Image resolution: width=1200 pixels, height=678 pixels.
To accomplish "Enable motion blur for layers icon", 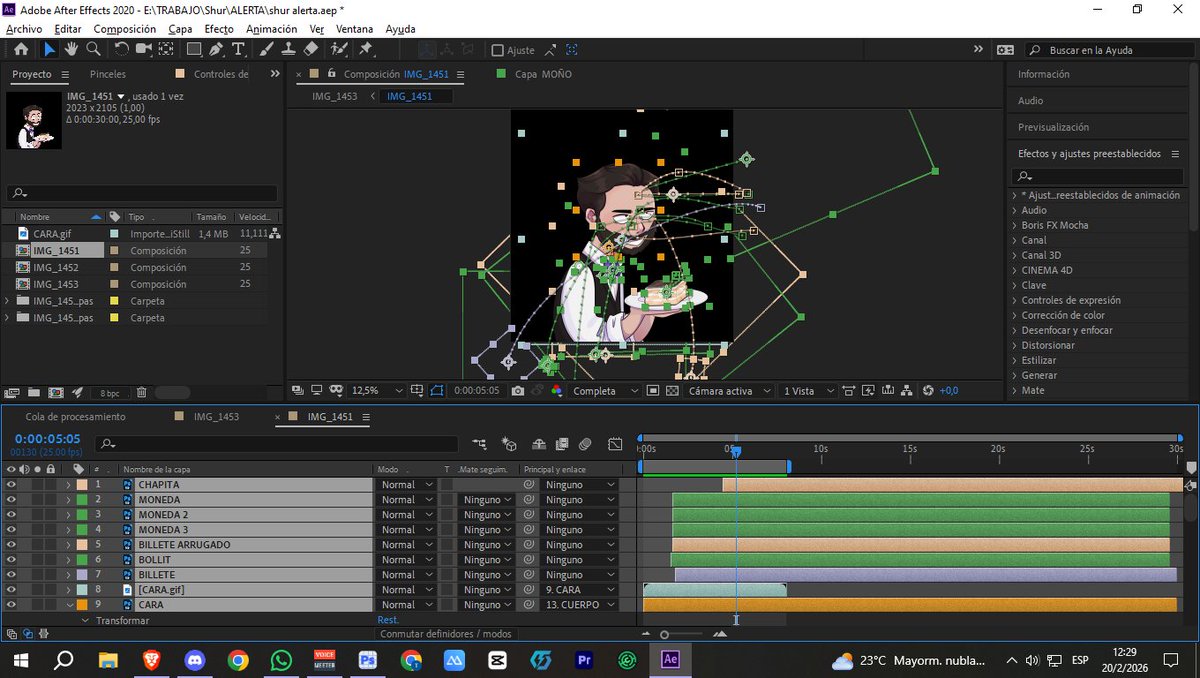I will [586, 444].
